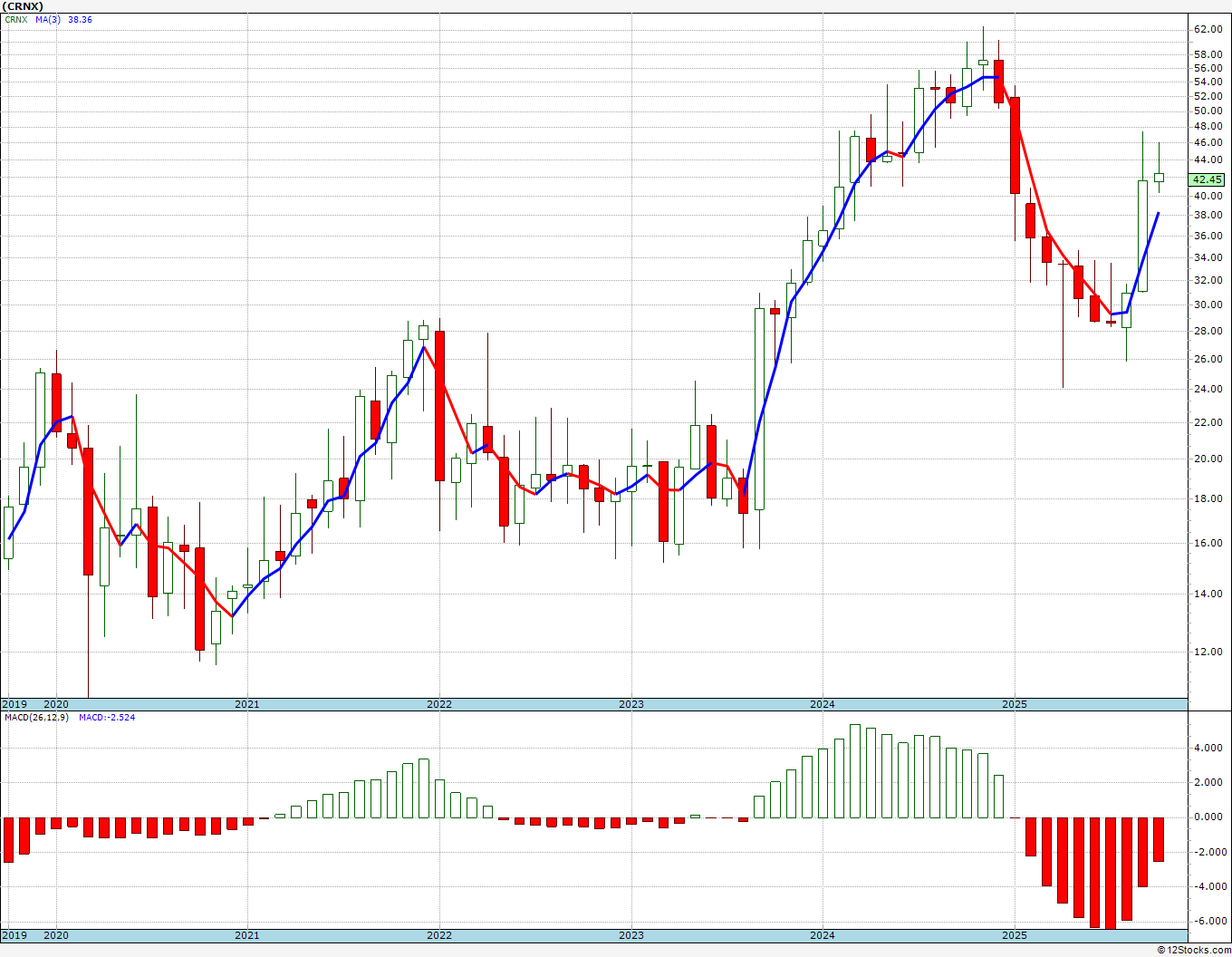Viewport: 1232px width, 957px height.
Task: Click the 38.36 moving average value
Action: [x=80, y=19]
